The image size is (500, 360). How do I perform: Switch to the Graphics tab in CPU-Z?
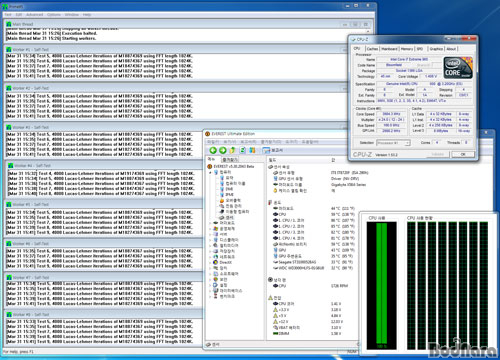(436, 49)
